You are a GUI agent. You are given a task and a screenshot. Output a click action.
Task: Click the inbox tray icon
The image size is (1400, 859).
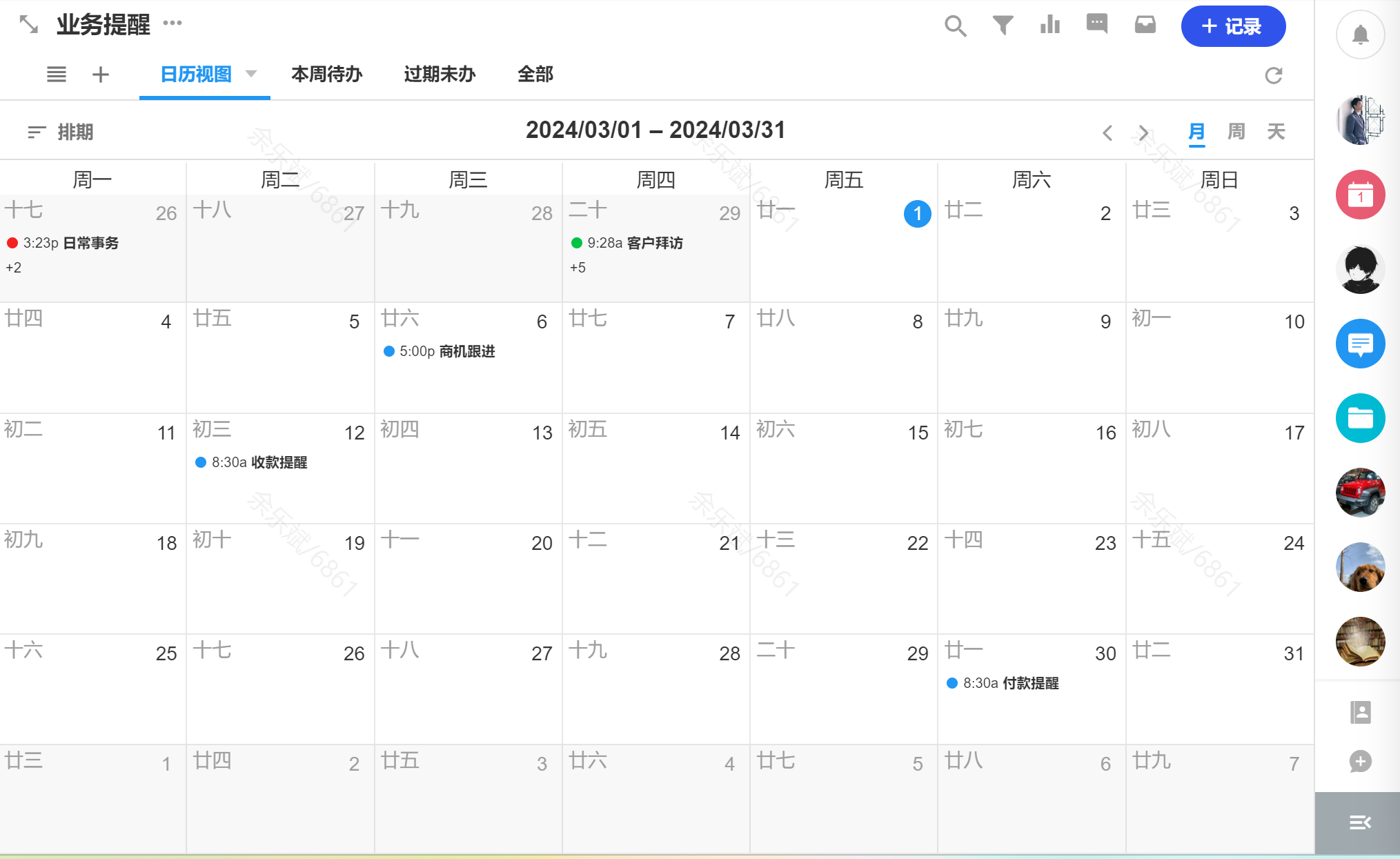point(1145,26)
